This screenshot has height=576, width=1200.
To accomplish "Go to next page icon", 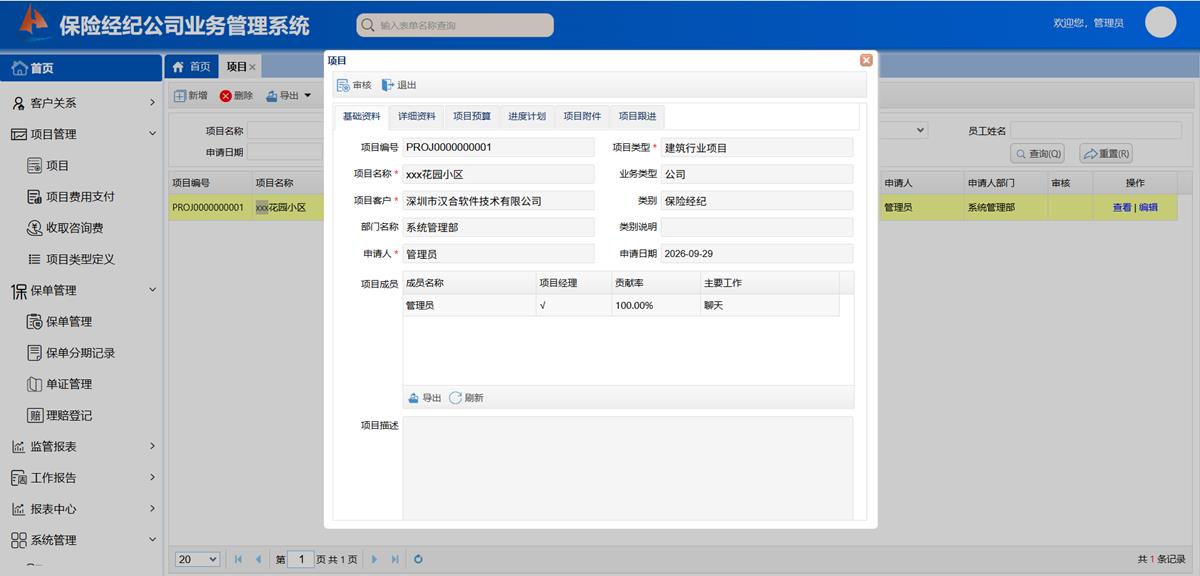I will pos(375,559).
